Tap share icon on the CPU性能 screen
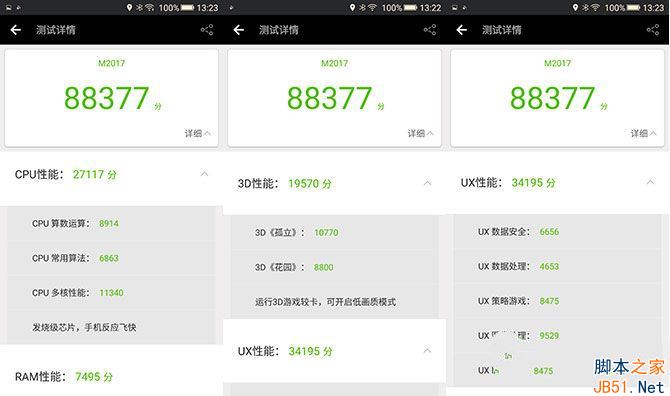This screenshot has width=670, height=396. (x=207, y=29)
